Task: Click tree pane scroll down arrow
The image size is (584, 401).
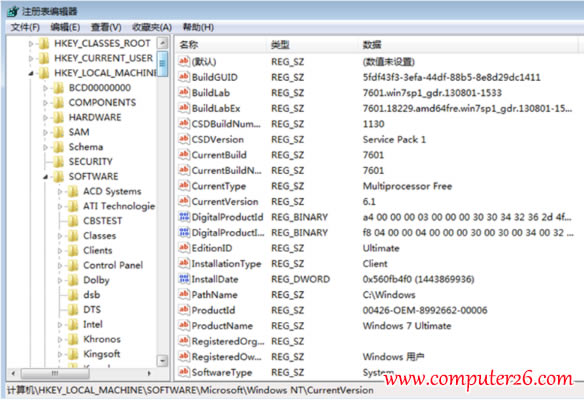Action: coord(162,360)
